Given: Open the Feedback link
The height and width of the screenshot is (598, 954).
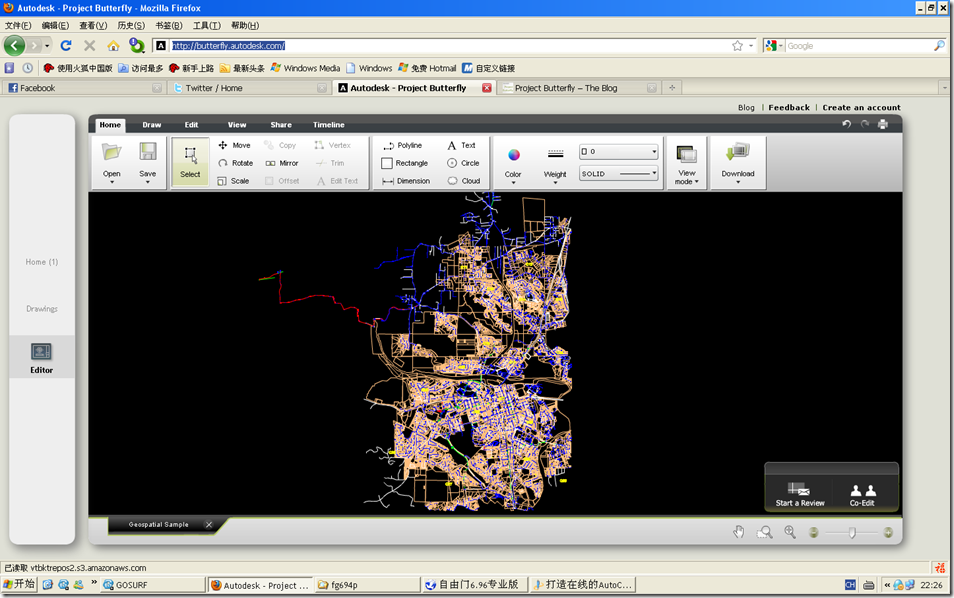Looking at the screenshot, I should coord(789,108).
